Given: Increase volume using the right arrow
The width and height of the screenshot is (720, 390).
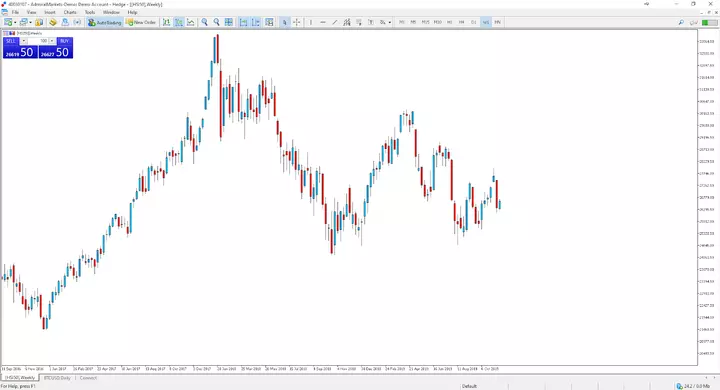Looking at the screenshot, I should point(52,41).
